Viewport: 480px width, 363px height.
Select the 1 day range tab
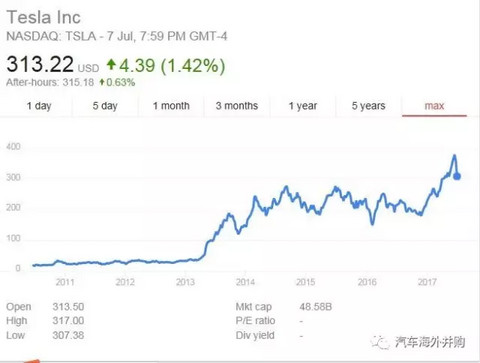39,106
